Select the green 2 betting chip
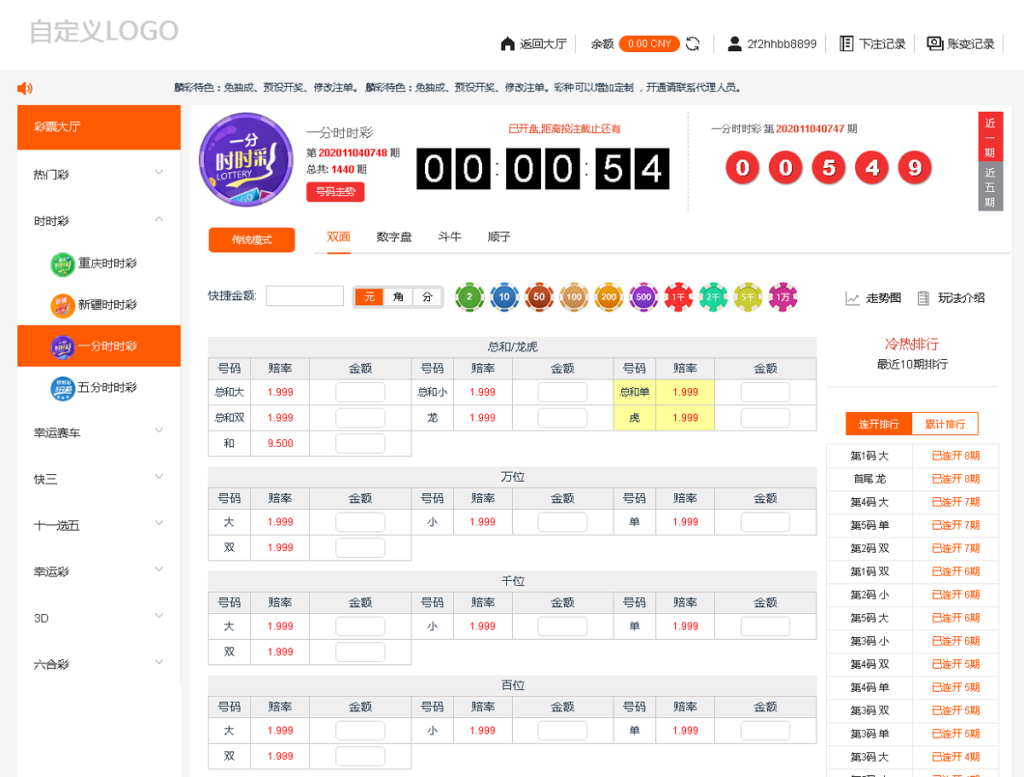The width and height of the screenshot is (1024, 777). click(470, 296)
